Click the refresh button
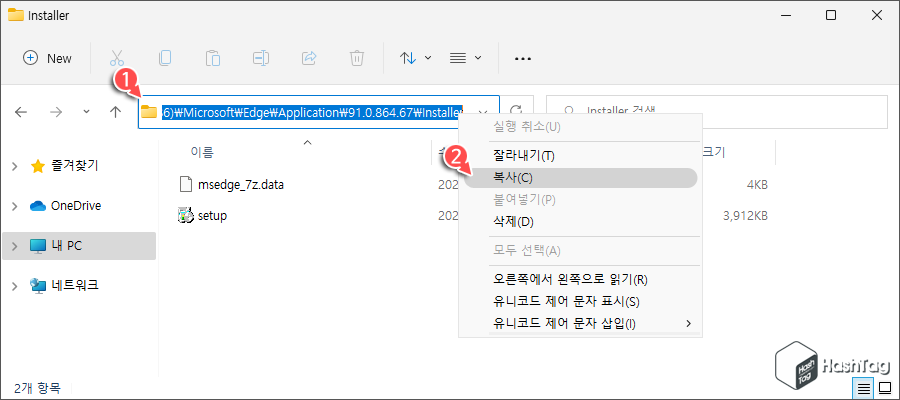Screen dimensions: 900x400 516,111
